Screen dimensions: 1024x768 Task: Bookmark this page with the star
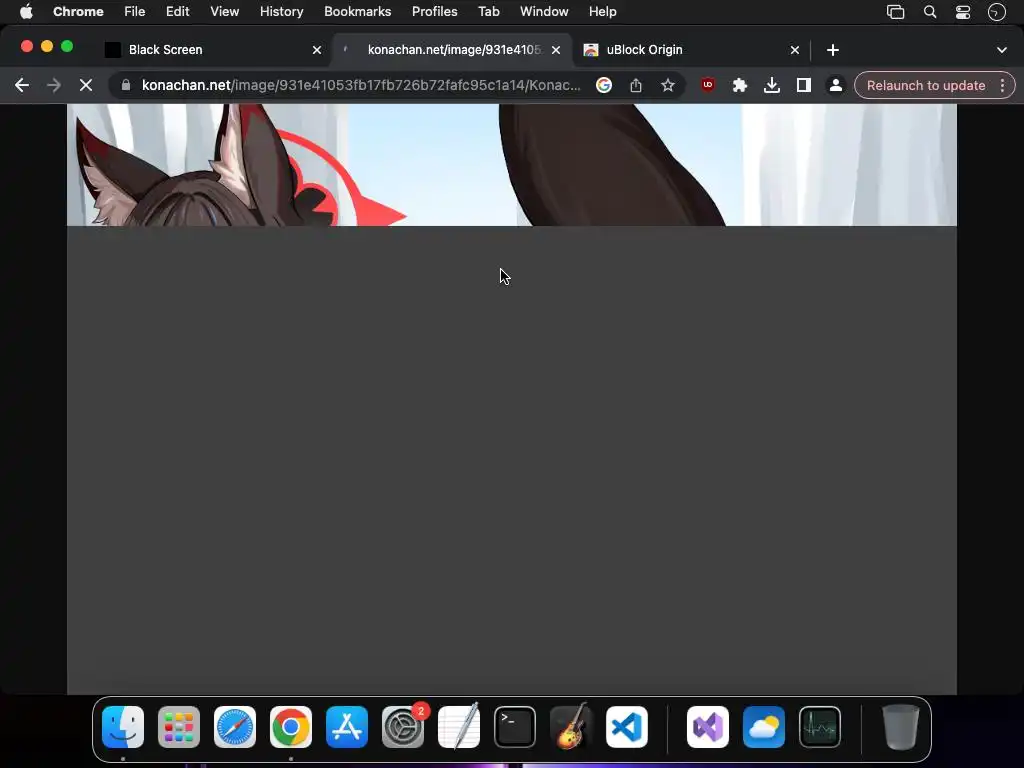tap(667, 86)
